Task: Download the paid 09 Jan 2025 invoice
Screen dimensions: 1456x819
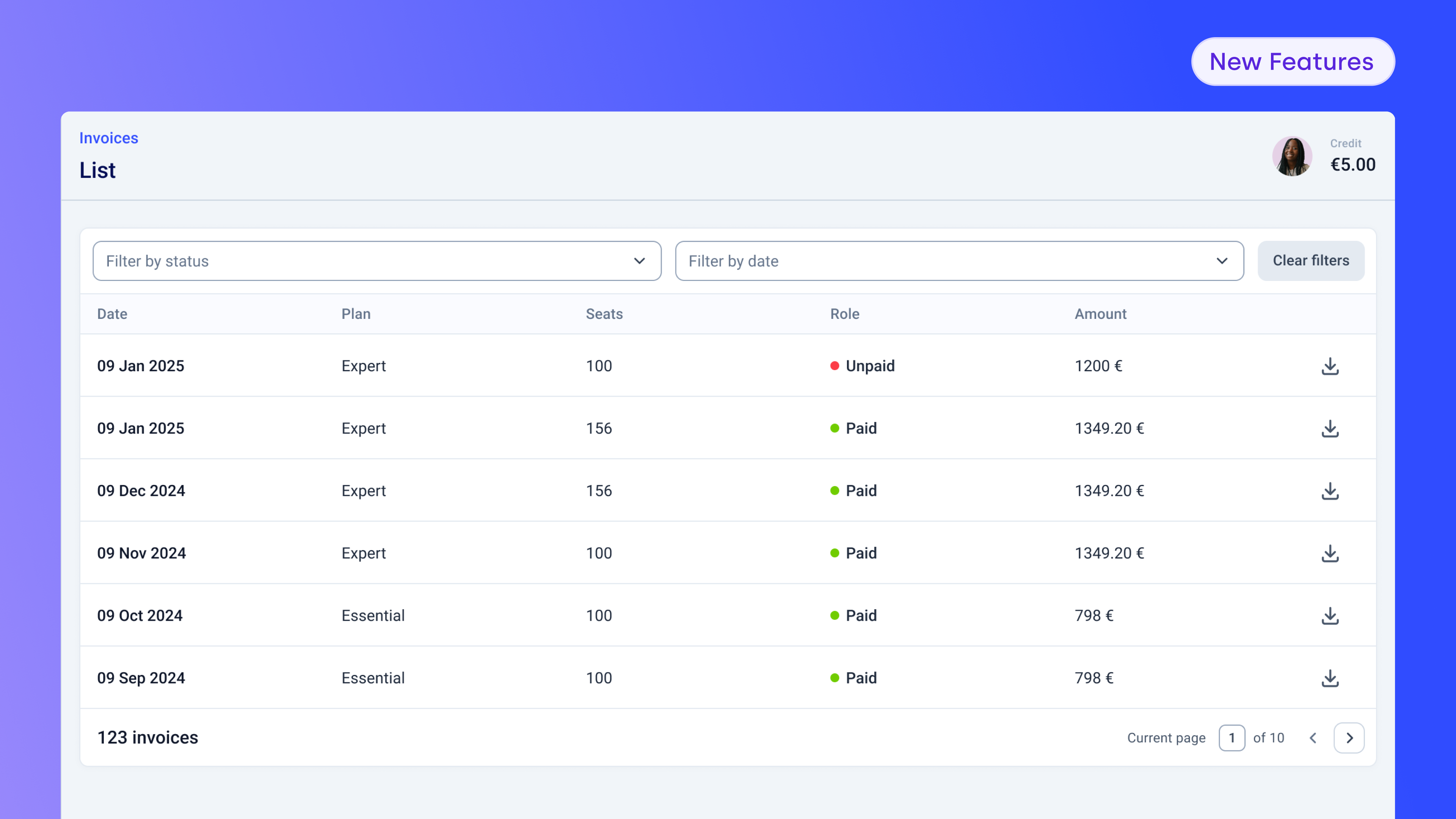Action: click(1330, 428)
